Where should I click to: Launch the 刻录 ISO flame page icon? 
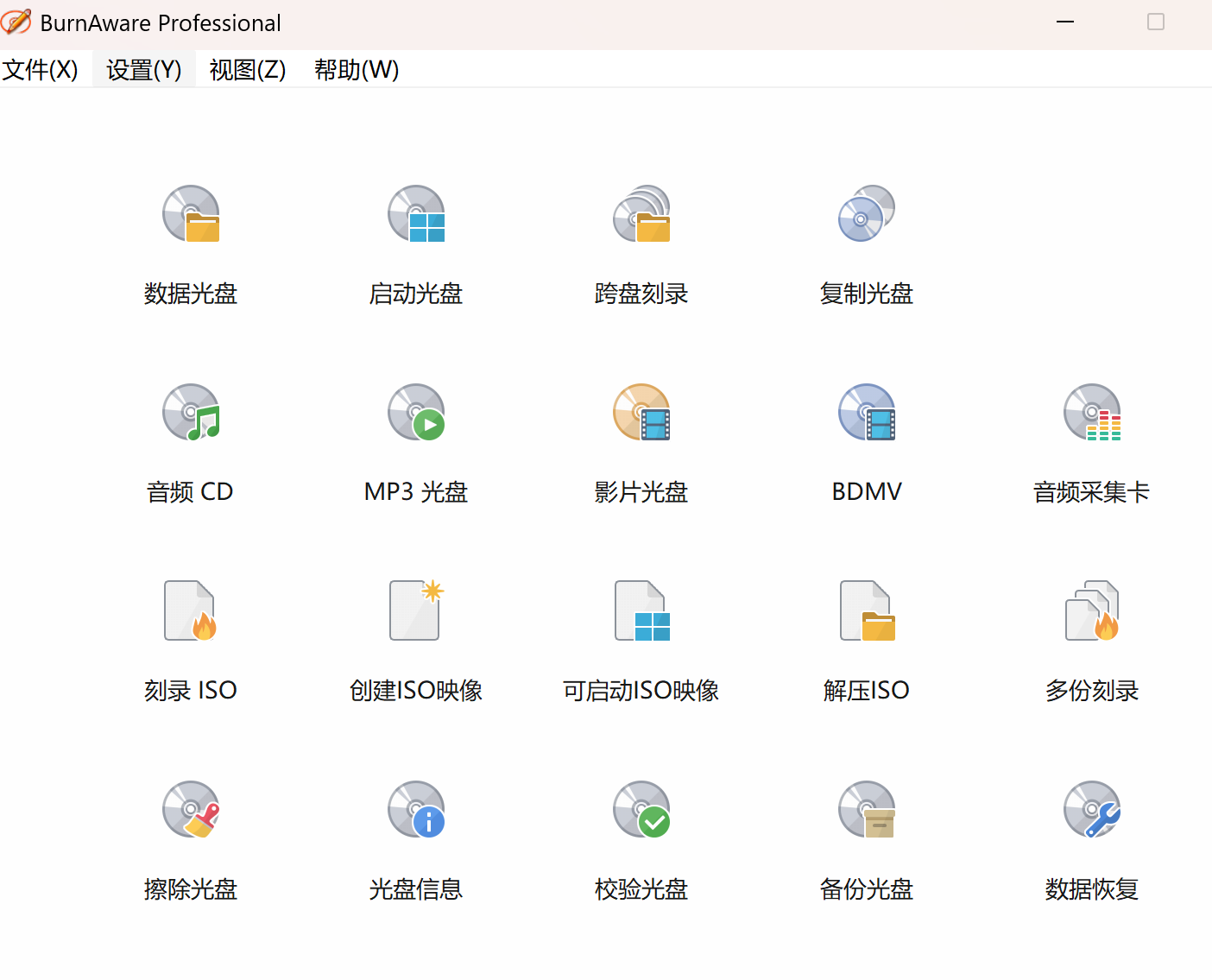[191, 610]
